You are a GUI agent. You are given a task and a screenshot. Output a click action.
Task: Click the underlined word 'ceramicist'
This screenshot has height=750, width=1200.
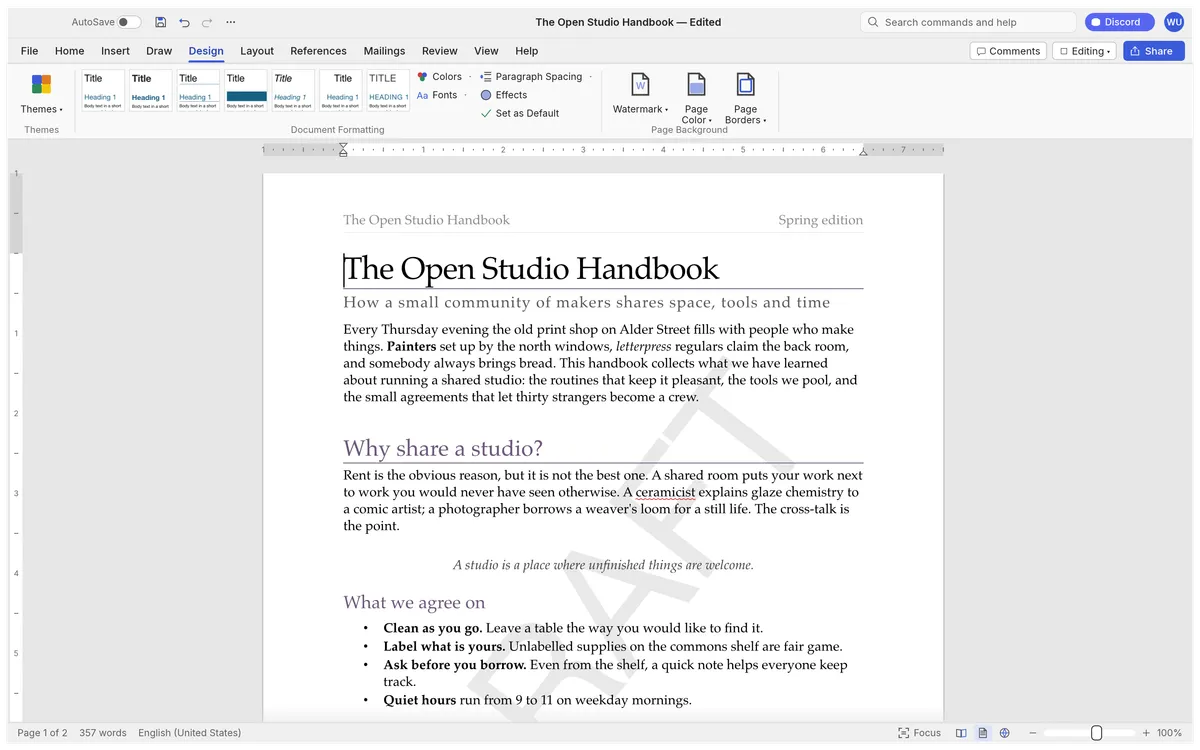pos(665,492)
